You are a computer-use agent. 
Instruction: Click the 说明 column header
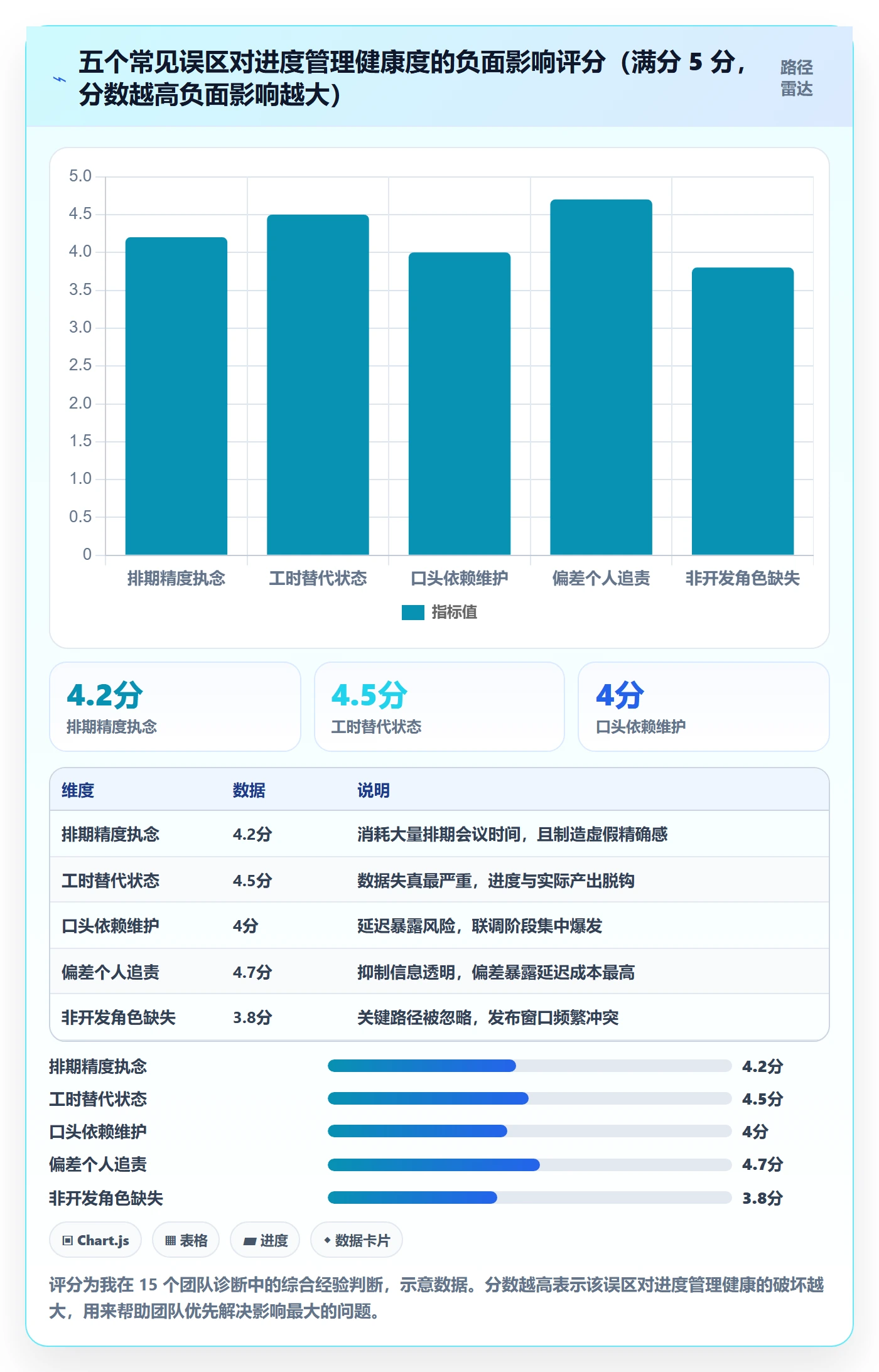[x=374, y=790]
